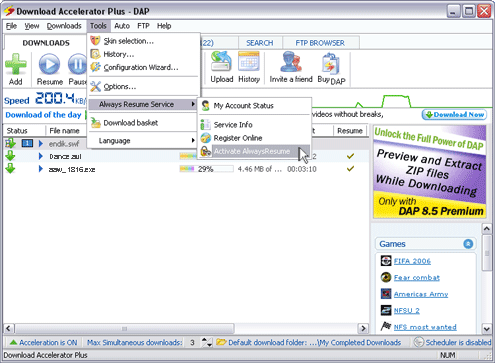Click the FIFA 2006 game icon
Viewport: 495px width, 363px height.
[386, 261]
